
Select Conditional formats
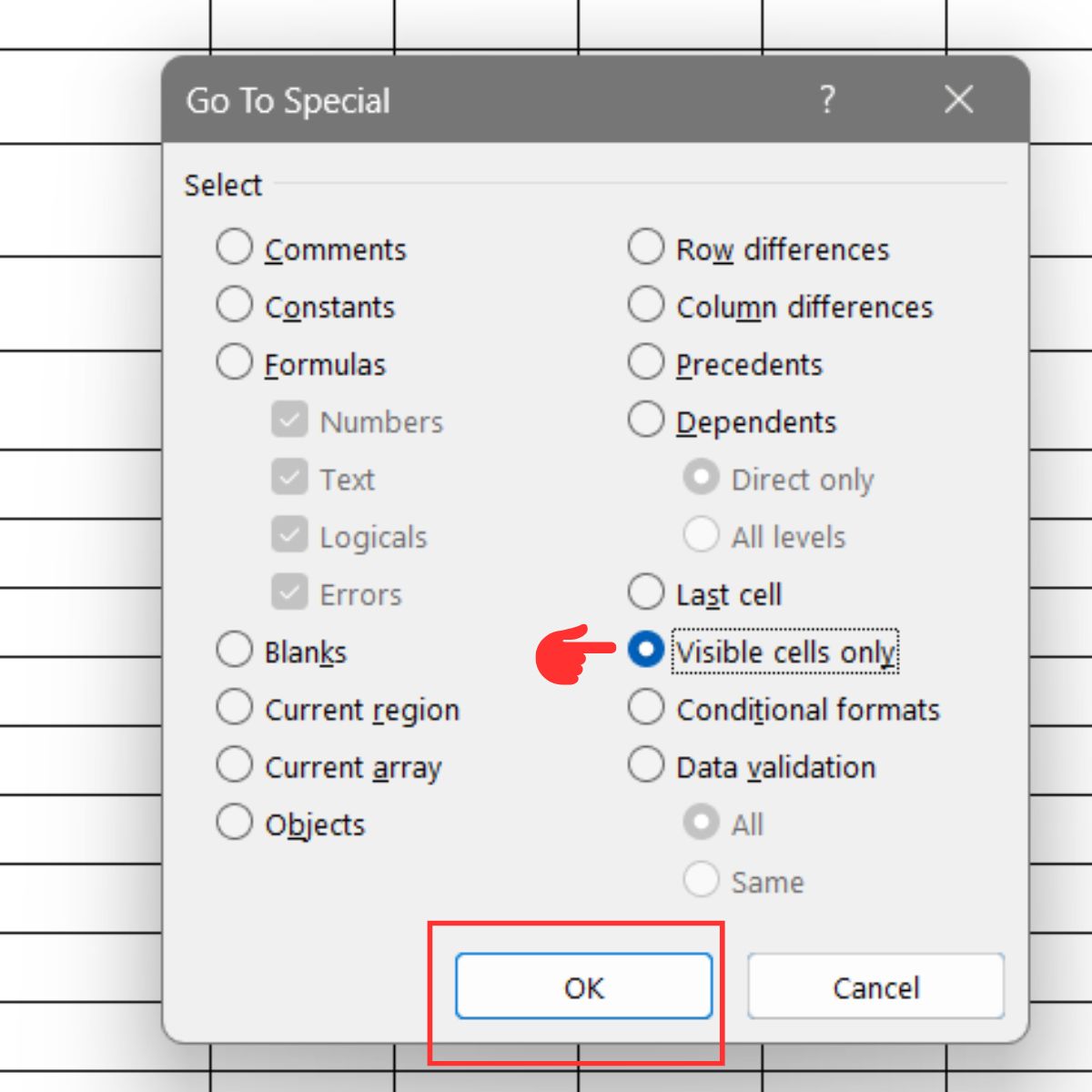646,706
